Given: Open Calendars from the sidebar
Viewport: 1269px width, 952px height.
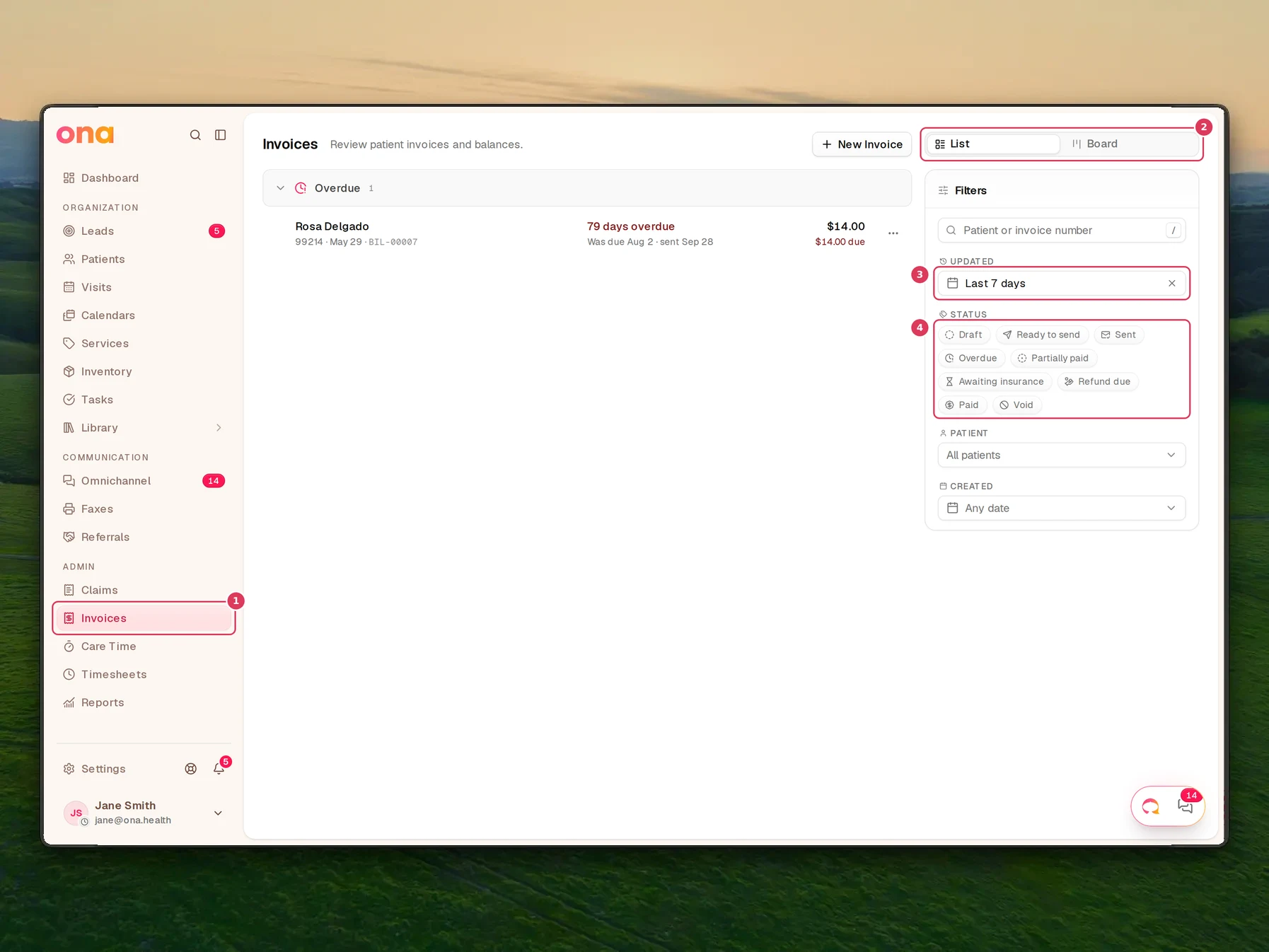Looking at the screenshot, I should pyautogui.click(x=144, y=315).
